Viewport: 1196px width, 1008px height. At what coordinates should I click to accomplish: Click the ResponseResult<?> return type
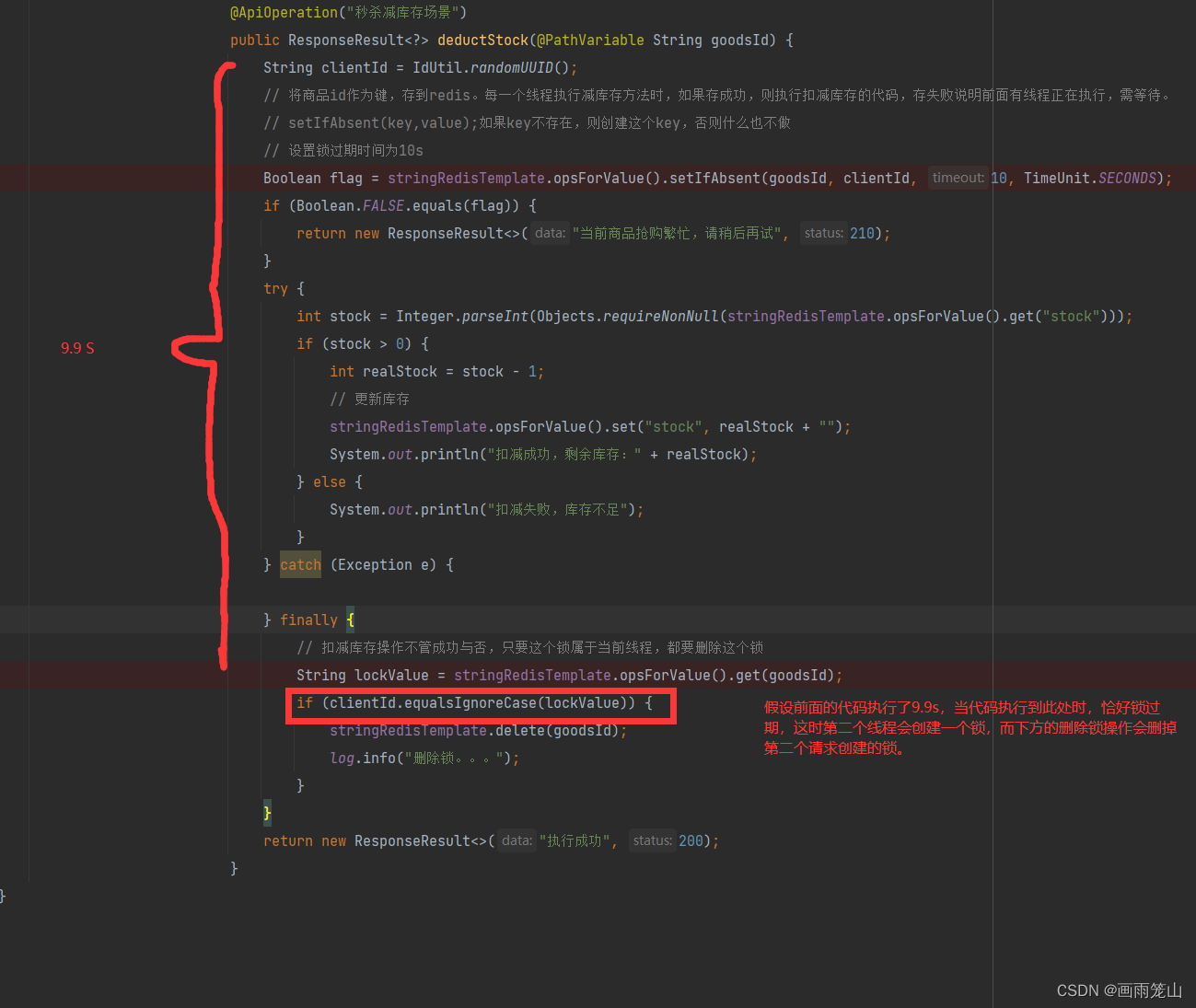pyautogui.click(x=358, y=40)
